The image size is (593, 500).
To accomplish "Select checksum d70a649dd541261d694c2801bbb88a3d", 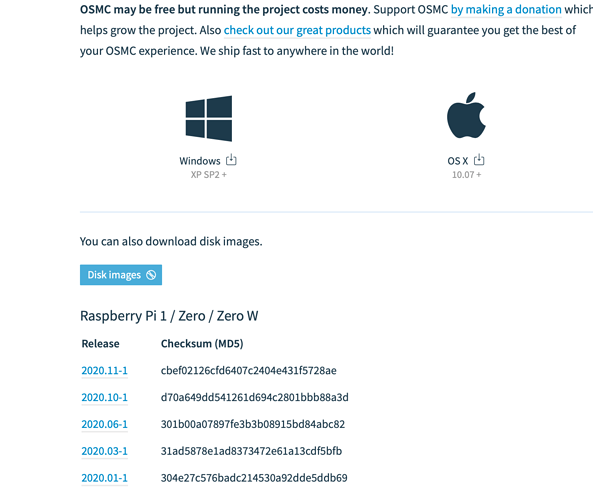I will [x=255, y=398].
